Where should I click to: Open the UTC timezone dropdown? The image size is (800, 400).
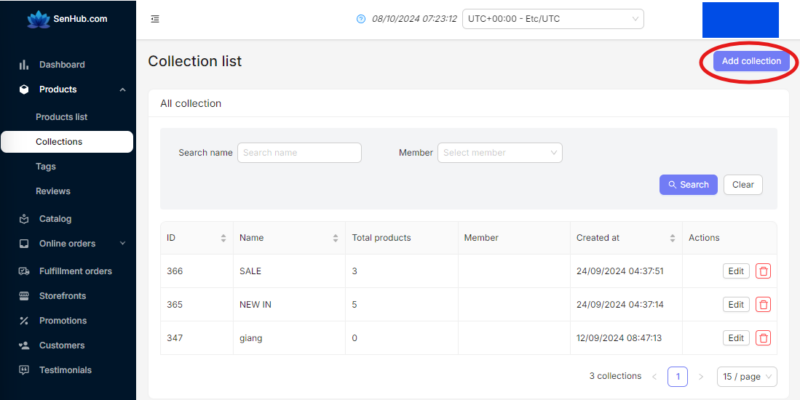(x=553, y=19)
